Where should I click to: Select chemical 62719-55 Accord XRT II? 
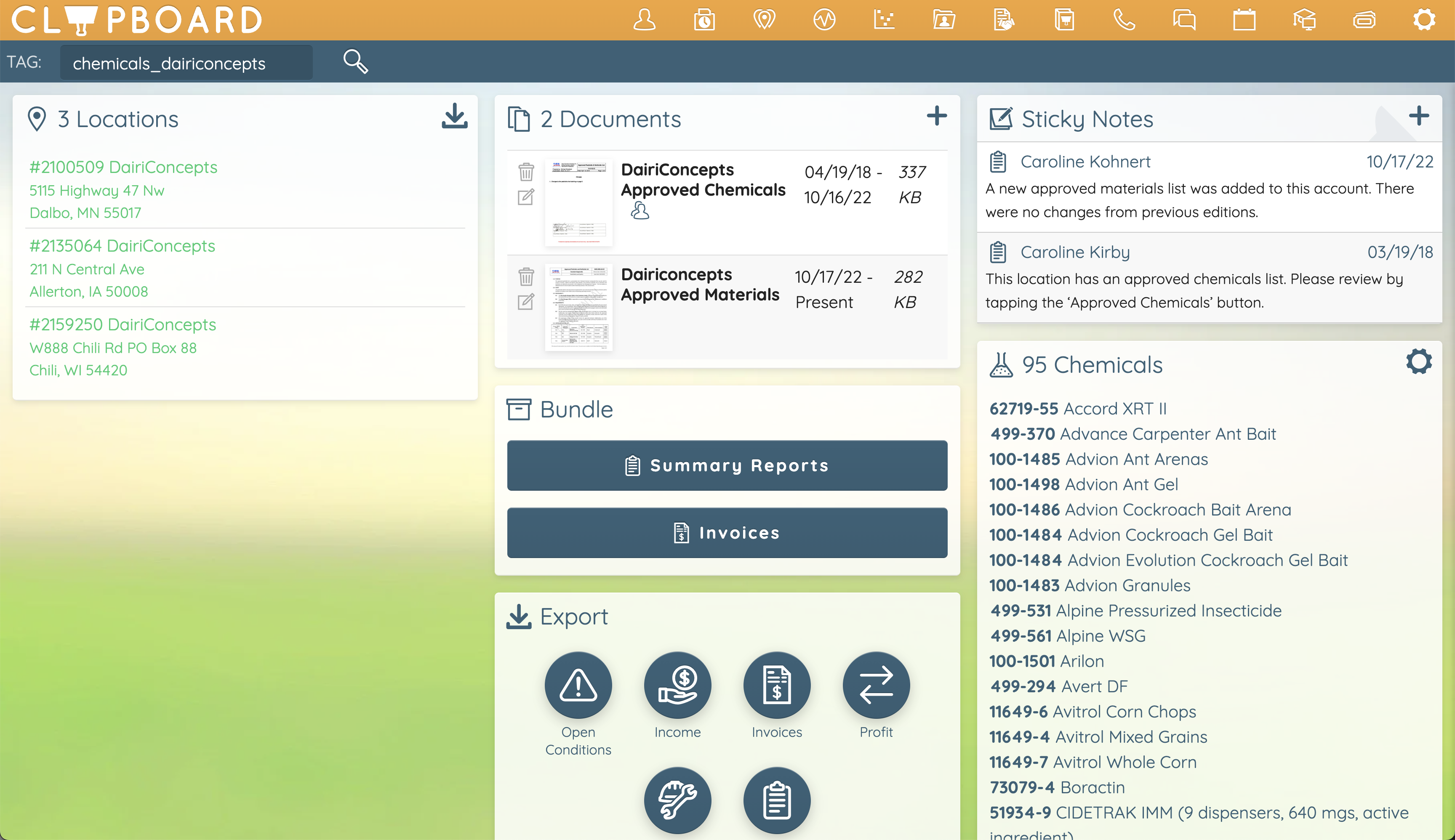pos(1078,409)
